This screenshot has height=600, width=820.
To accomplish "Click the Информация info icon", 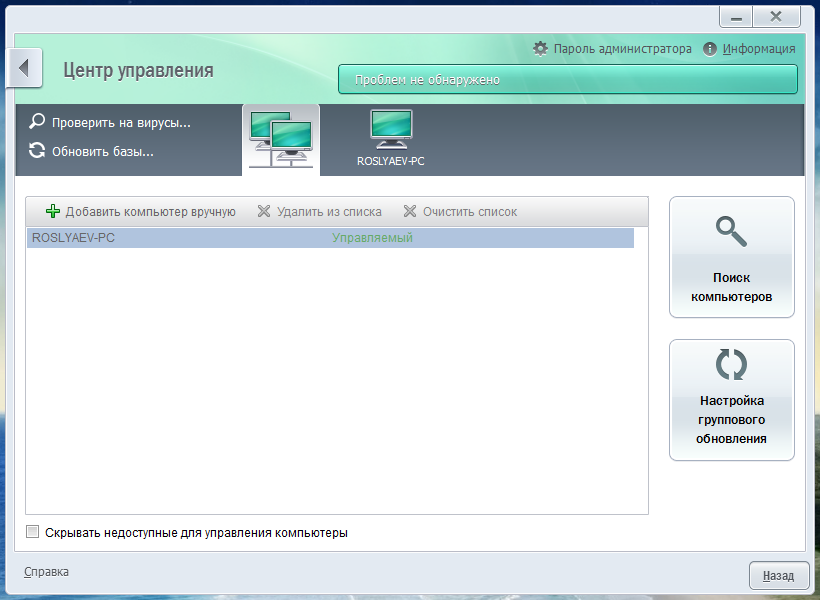I will tap(710, 49).
